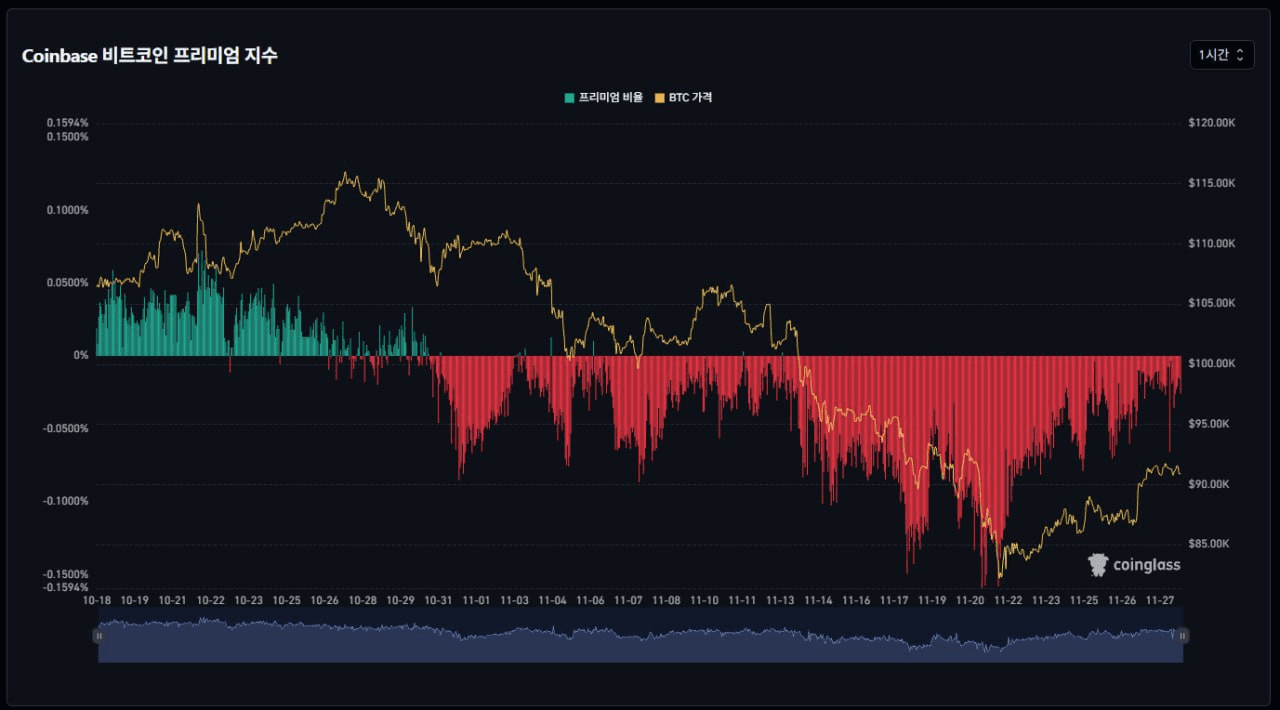
Task: Click the up-down chevron inside the interval selector
Action: click(1242, 55)
